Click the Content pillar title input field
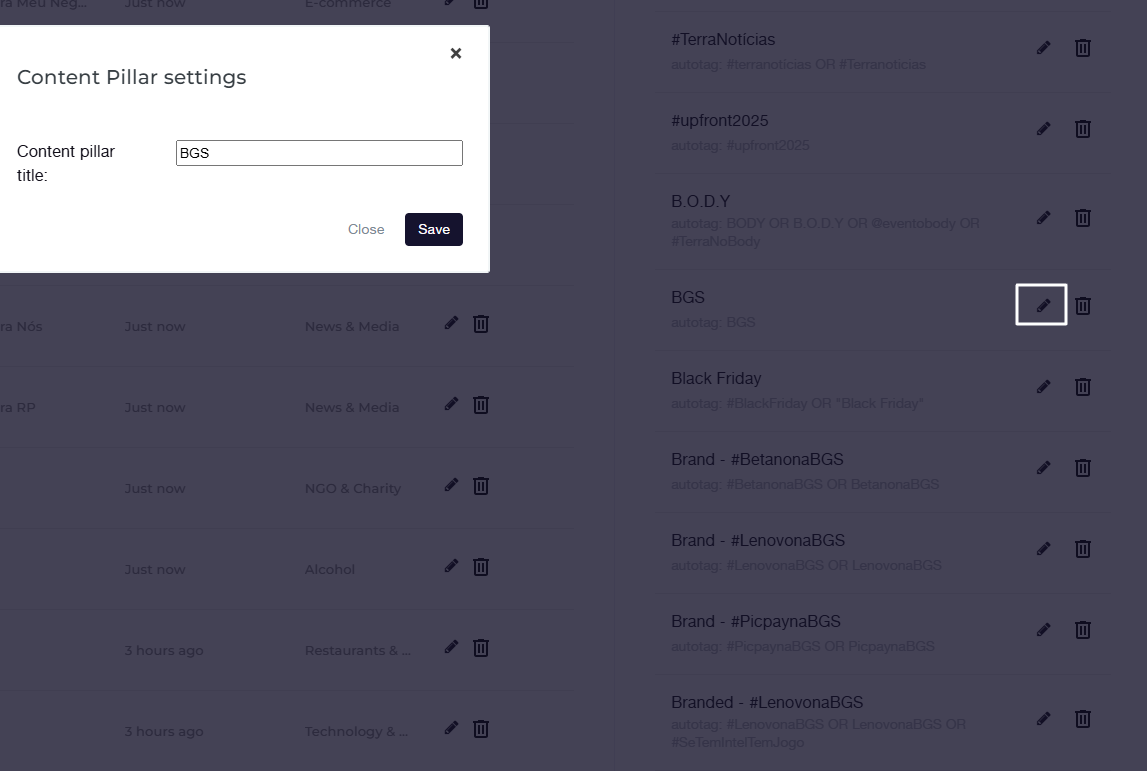Screen dimensions: 1147x771 coord(319,153)
